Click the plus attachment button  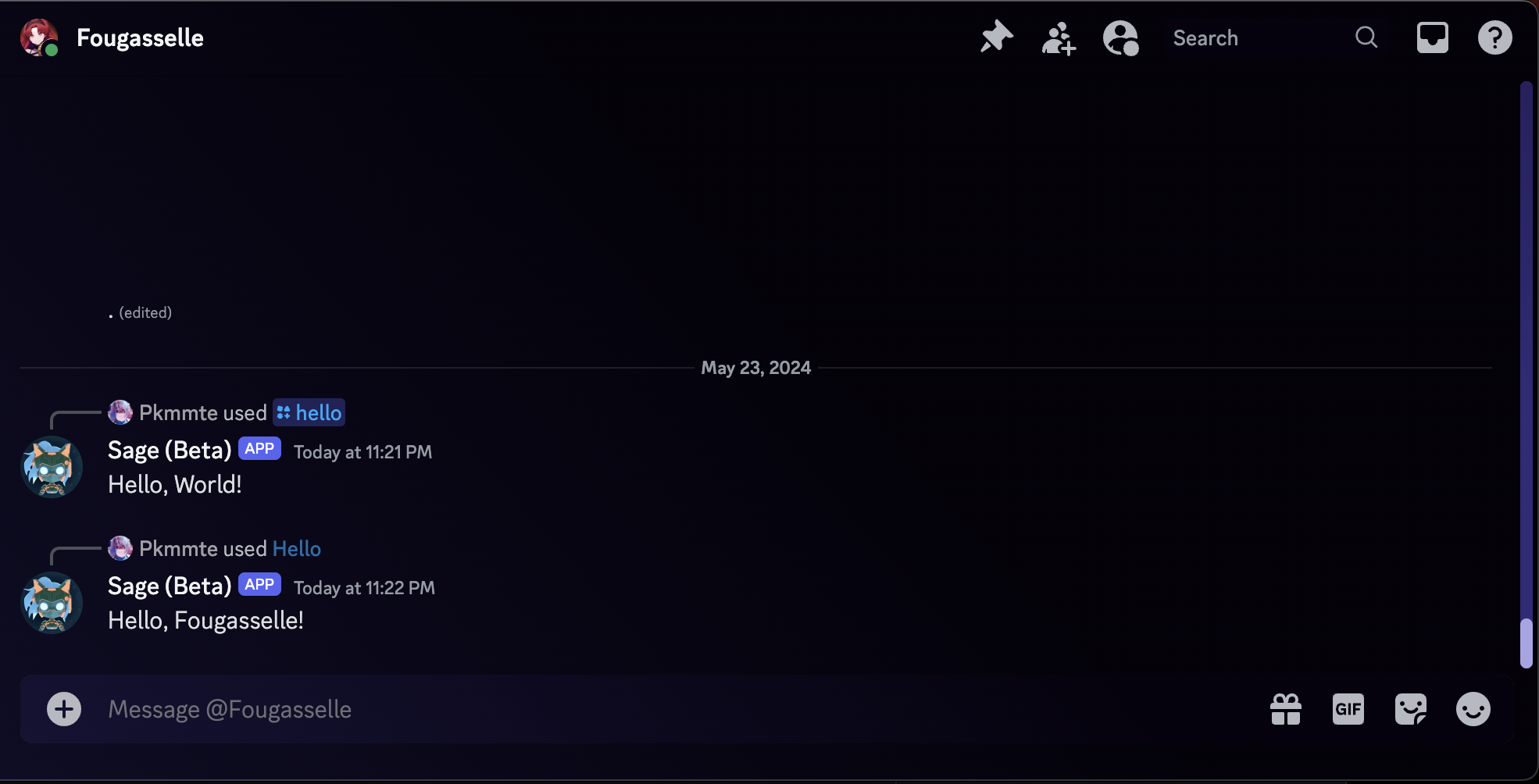pos(64,709)
